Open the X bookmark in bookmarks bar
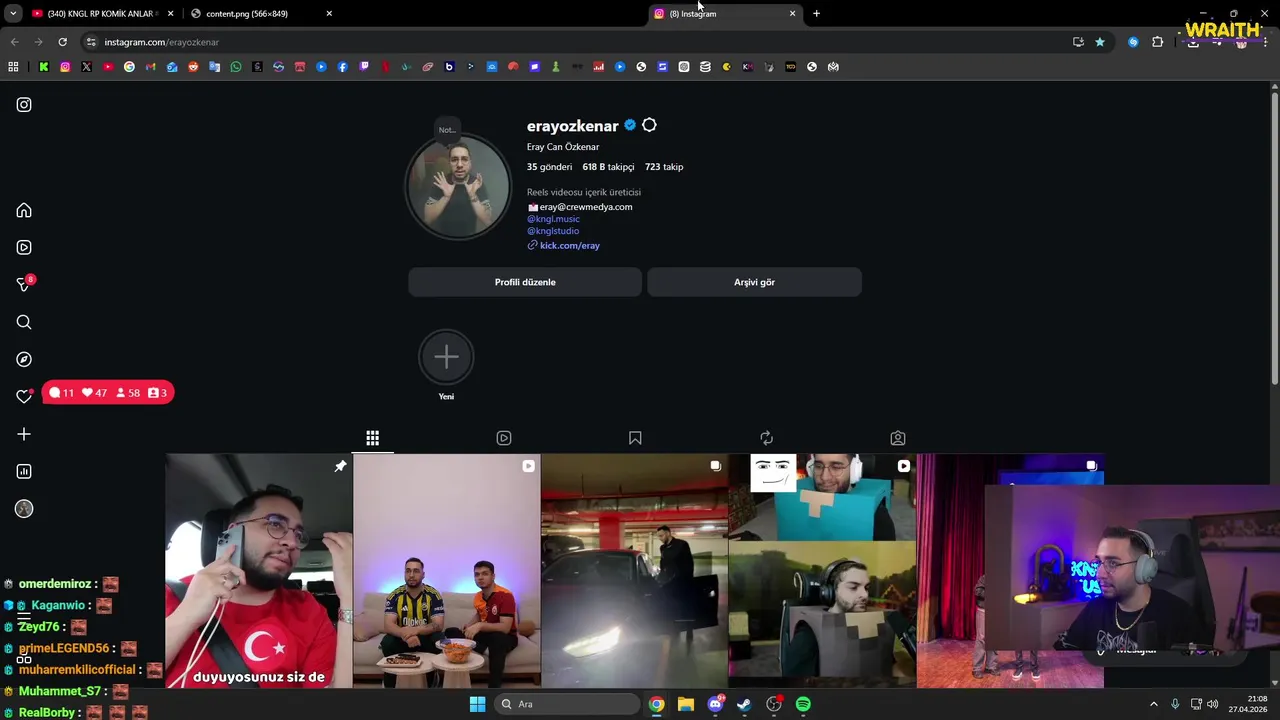The image size is (1280, 720). (x=86, y=67)
